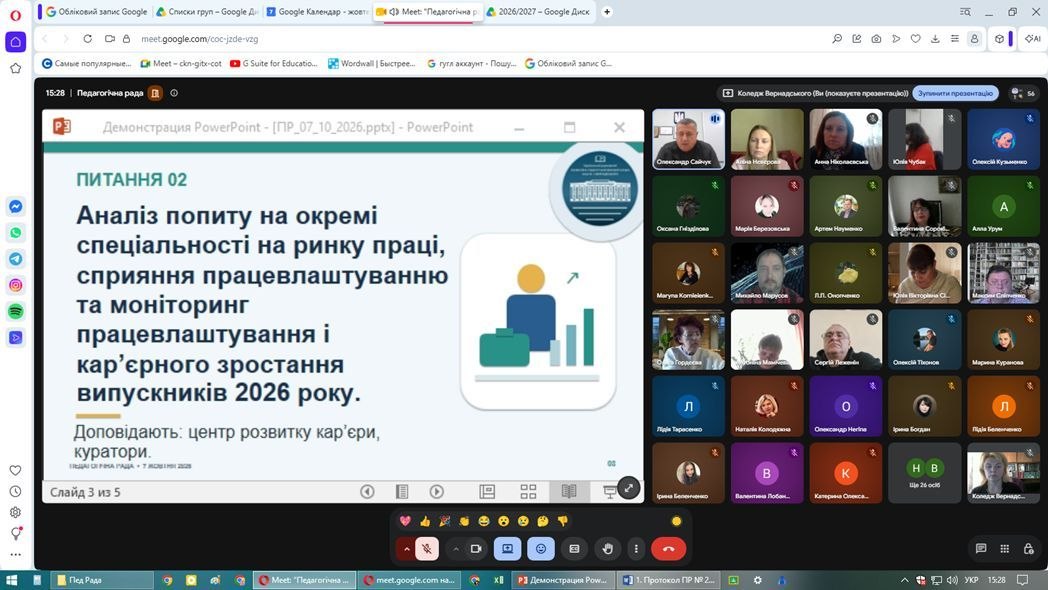Toggle the emoji reactions bar
Screen dimensions: 1048x590
[x=541, y=549]
